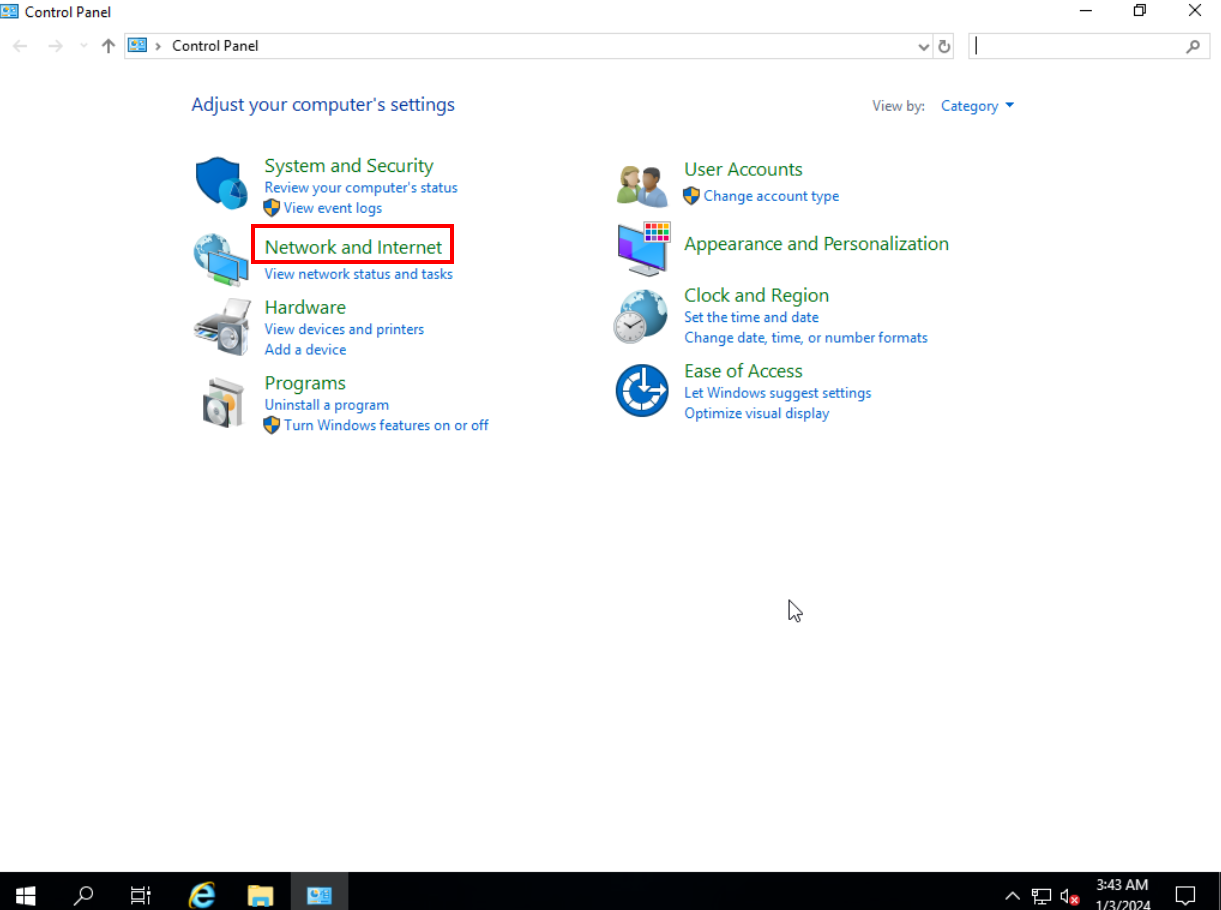The height and width of the screenshot is (910, 1221).
Task: Expand the View by Category dropdown
Action: click(977, 106)
